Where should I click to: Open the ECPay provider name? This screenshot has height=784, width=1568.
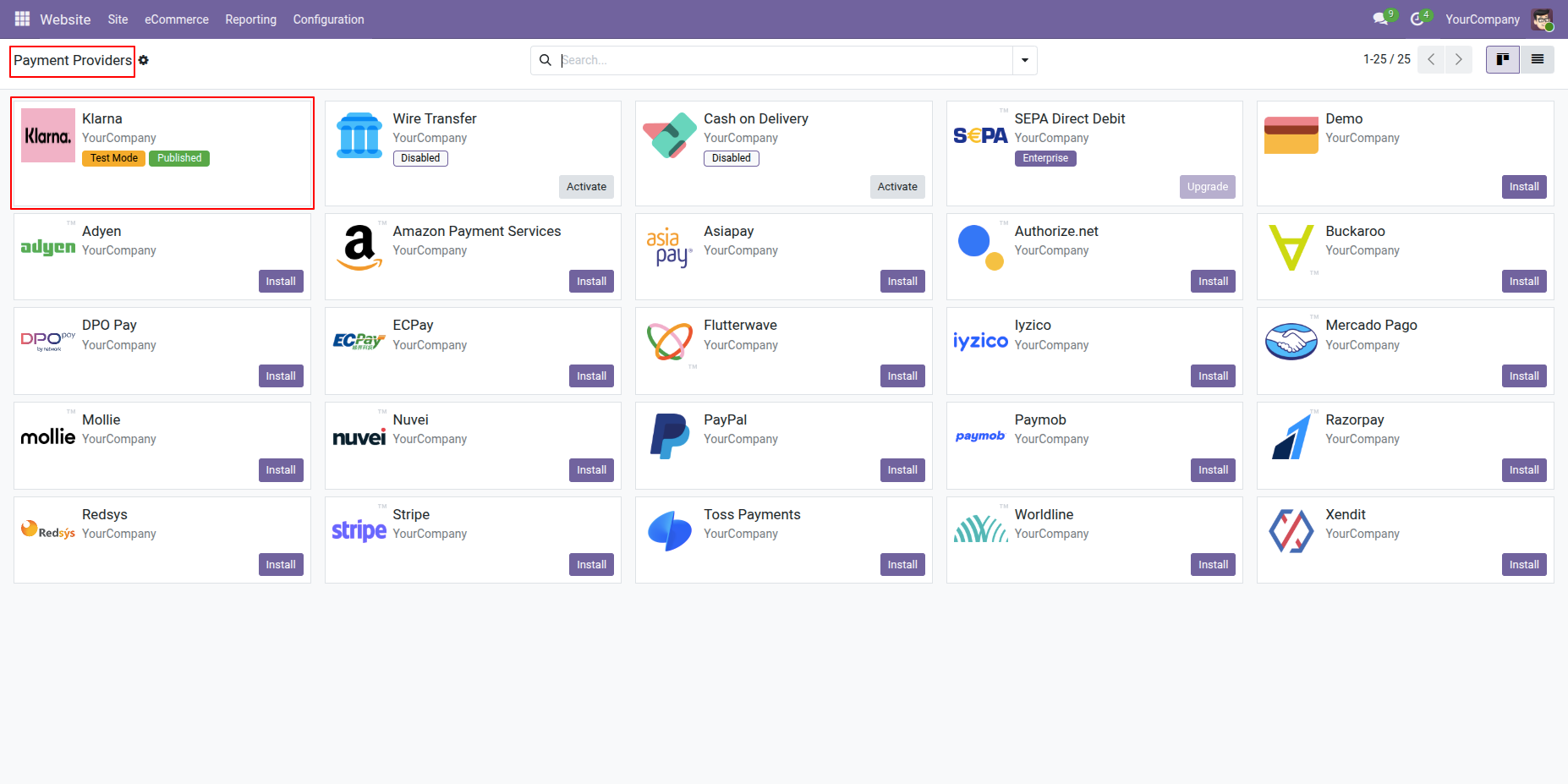point(414,326)
